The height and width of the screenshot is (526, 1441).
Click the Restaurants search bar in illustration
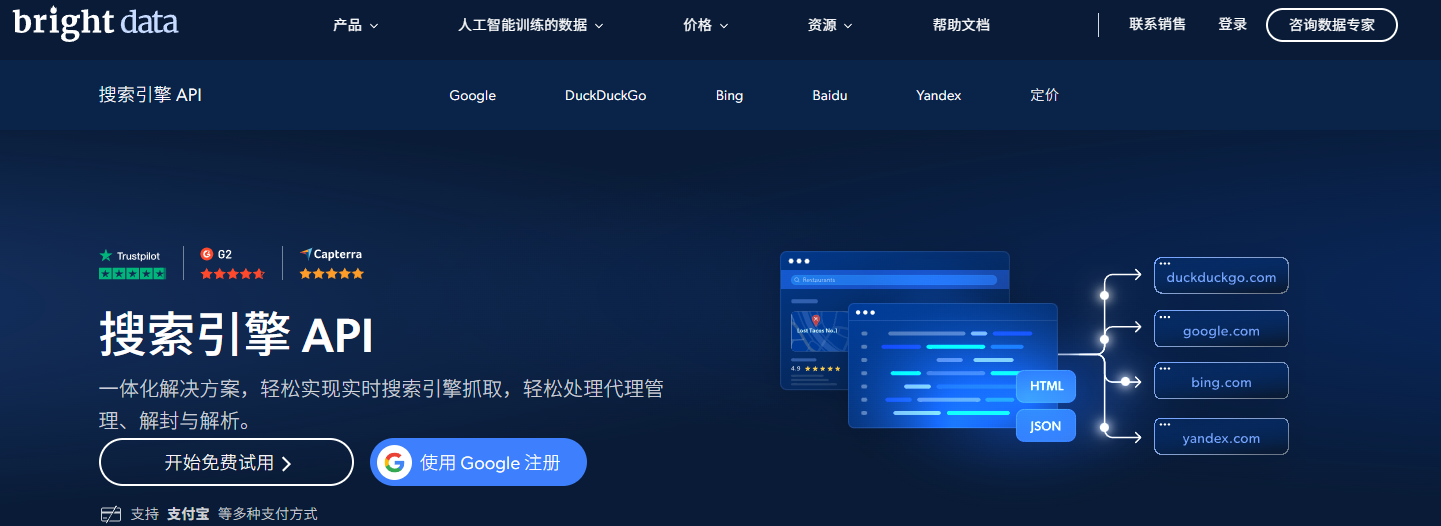894,280
